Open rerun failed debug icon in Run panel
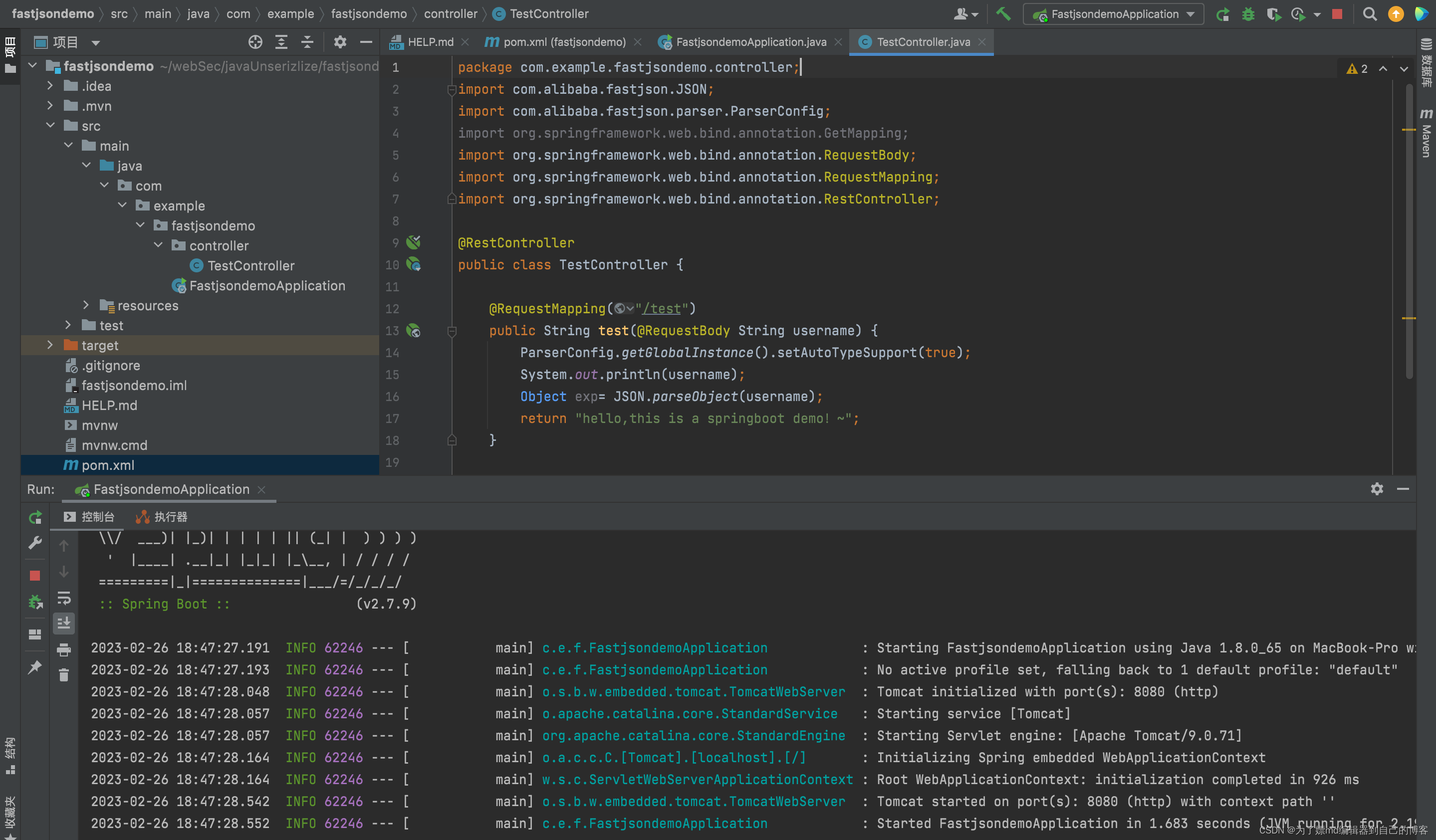Viewport: 1436px width, 840px height. tap(35, 602)
